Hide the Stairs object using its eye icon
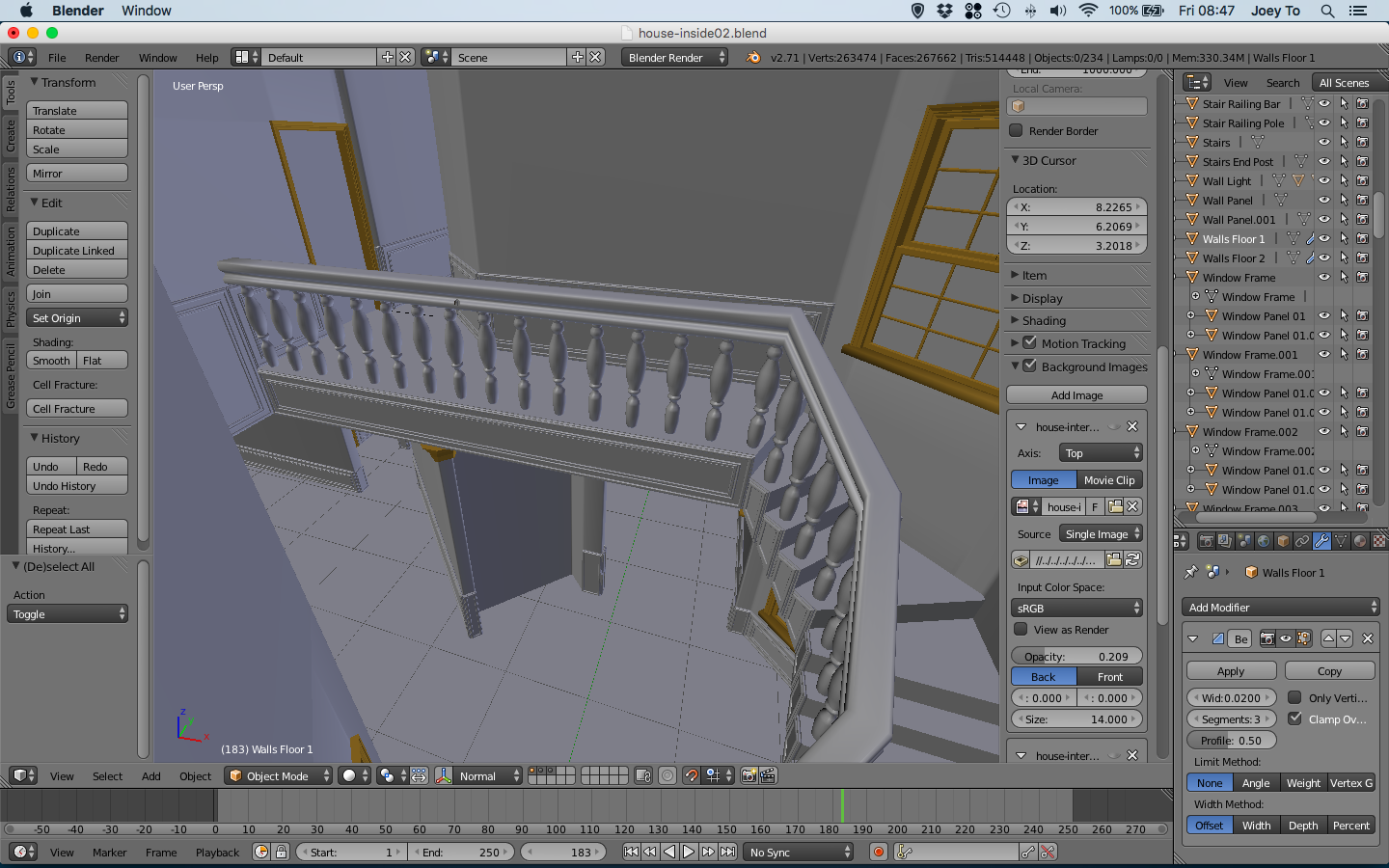 coord(1324,142)
